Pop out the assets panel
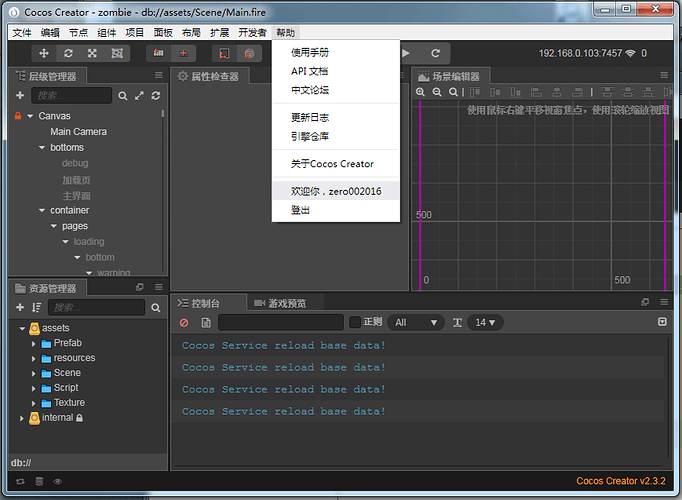 coord(140,287)
